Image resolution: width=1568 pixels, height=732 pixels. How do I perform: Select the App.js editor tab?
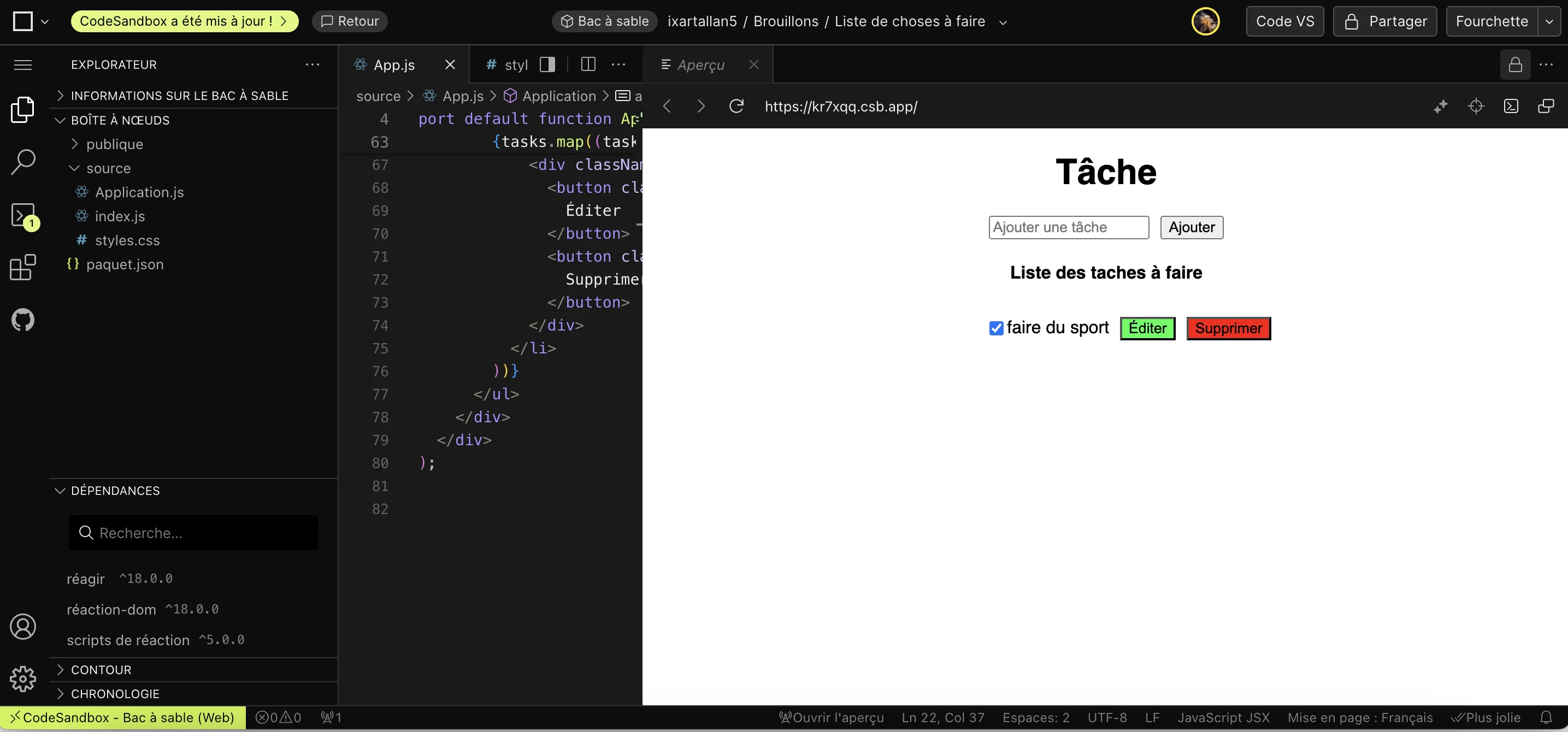click(x=393, y=64)
